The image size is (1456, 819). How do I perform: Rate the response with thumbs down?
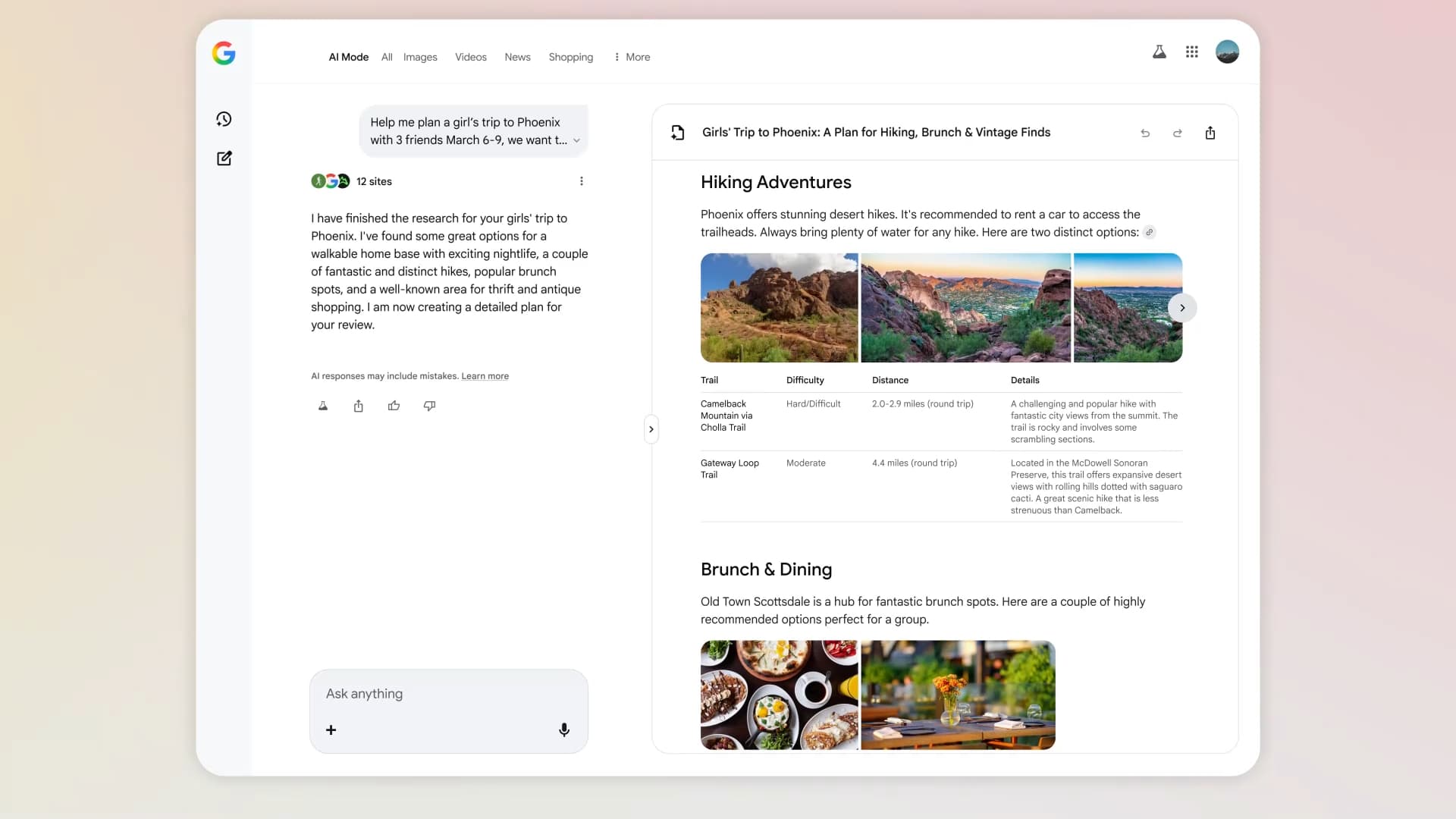click(x=429, y=406)
